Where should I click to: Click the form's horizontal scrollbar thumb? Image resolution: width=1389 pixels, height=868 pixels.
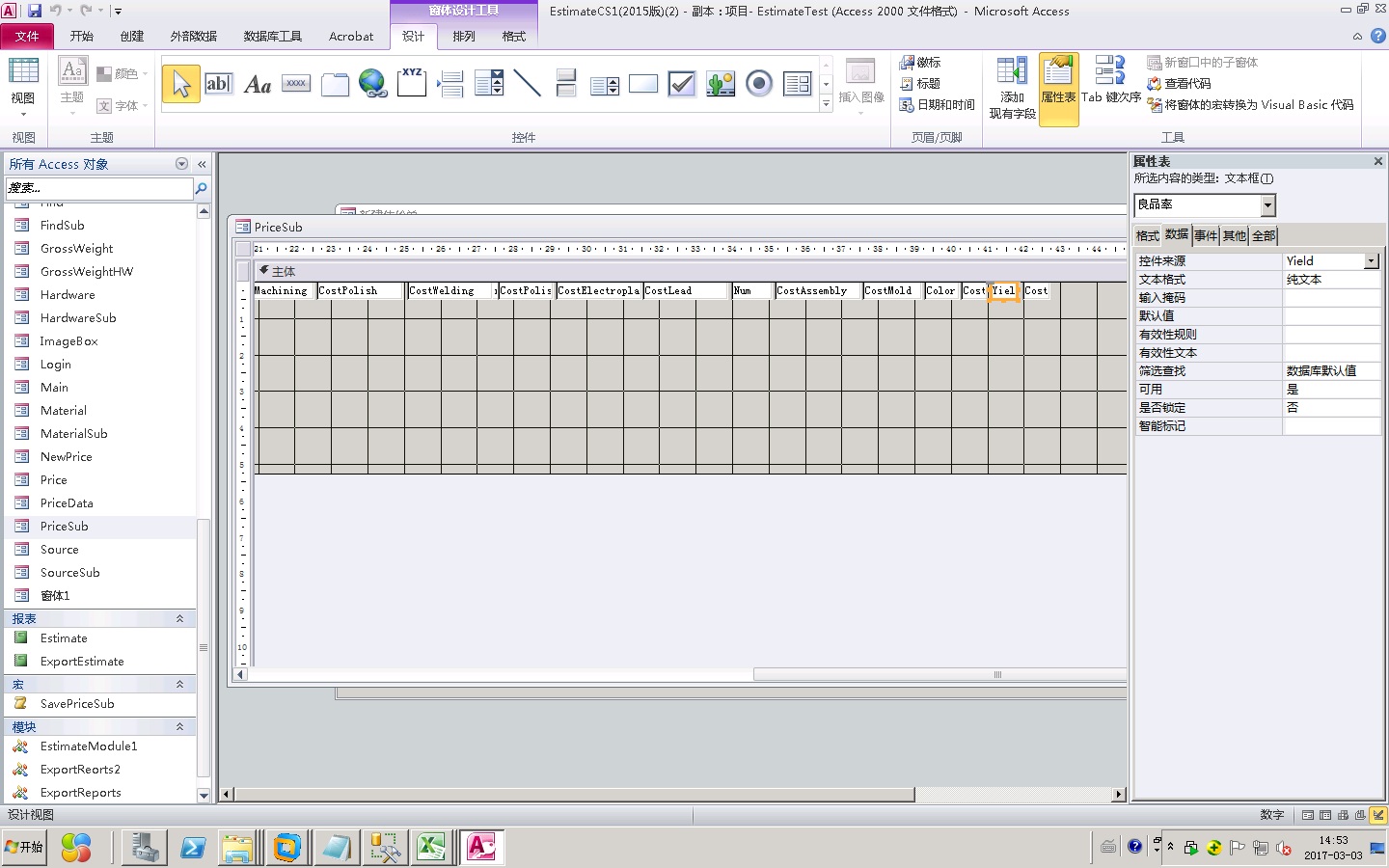(x=574, y=795)
